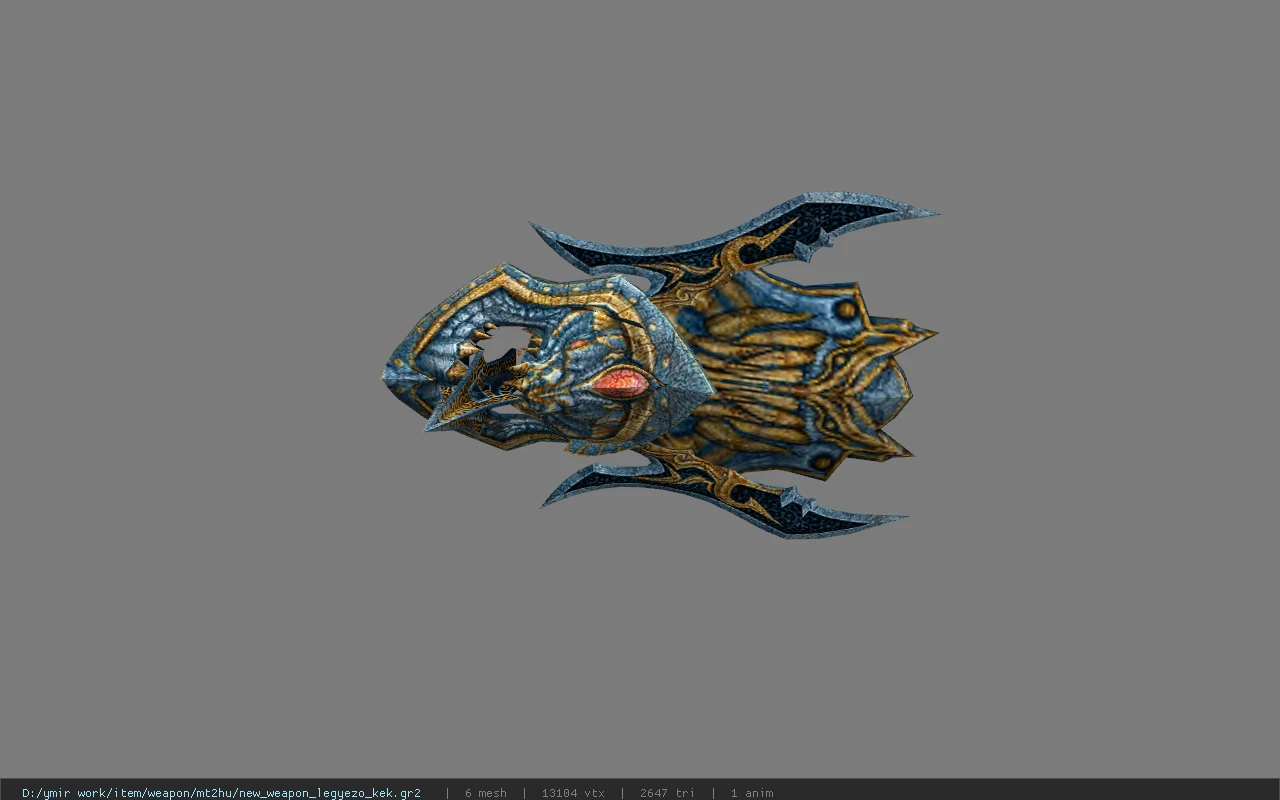Click the "1 anim" status entry
Image resolution: width=1280 pixels, height=800 pixels.
click(751, 793)
